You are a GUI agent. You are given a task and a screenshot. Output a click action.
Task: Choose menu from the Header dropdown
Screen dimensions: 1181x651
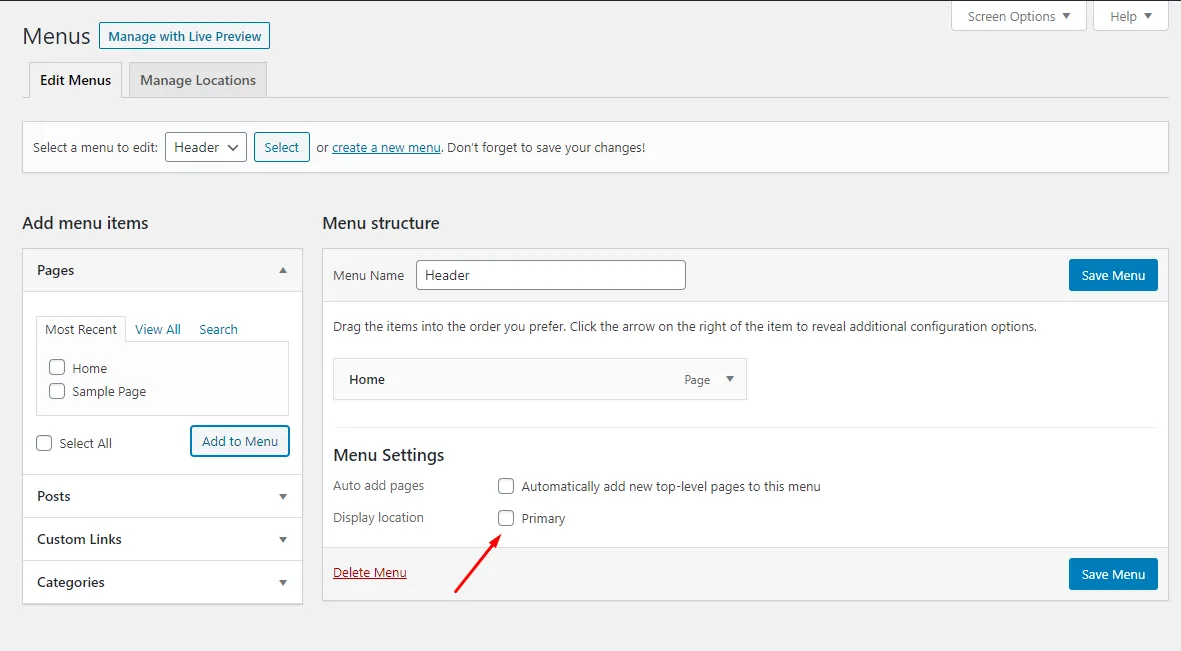[x=205, y=147]
